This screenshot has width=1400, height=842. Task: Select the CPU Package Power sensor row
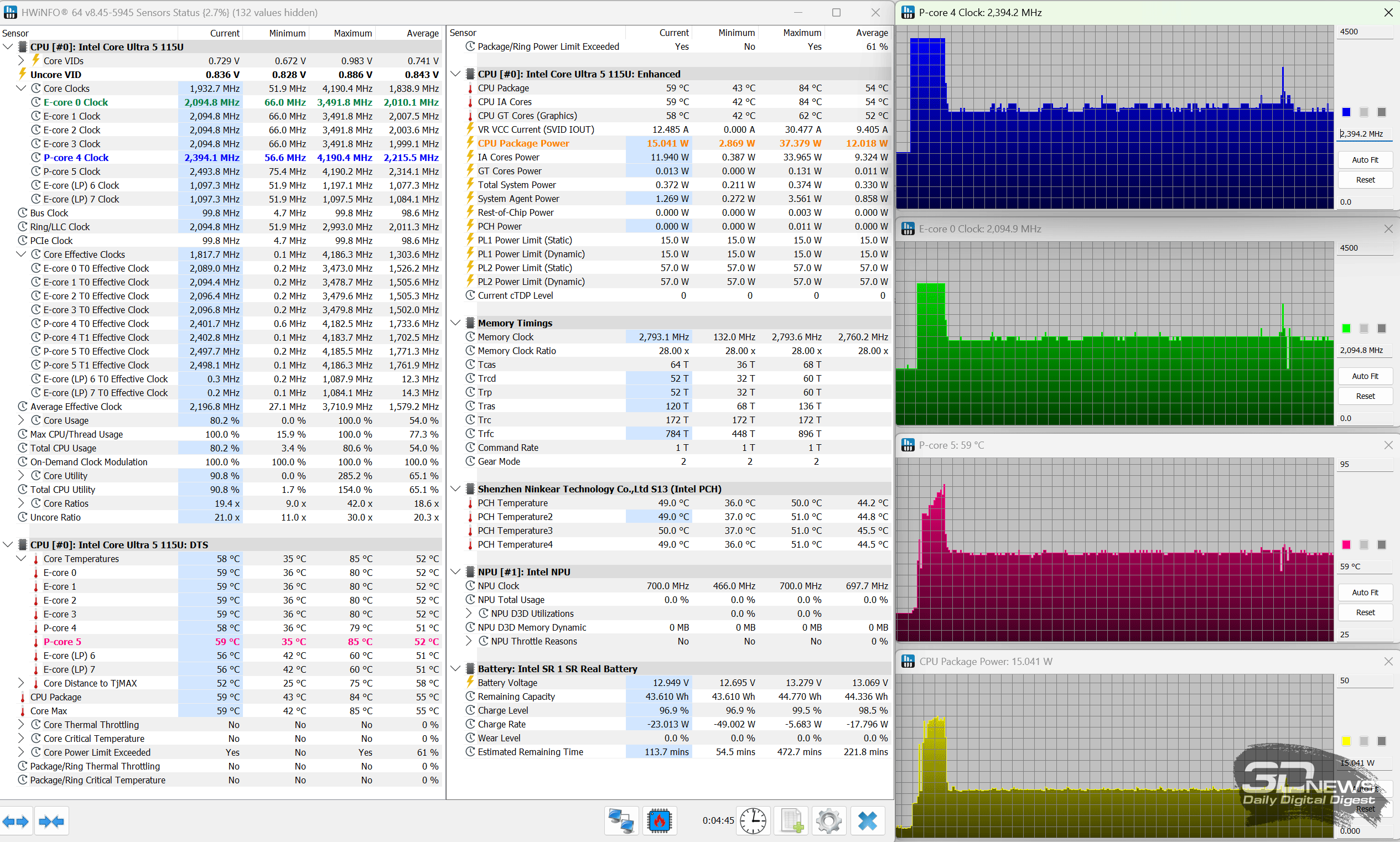tap(523, 143)
